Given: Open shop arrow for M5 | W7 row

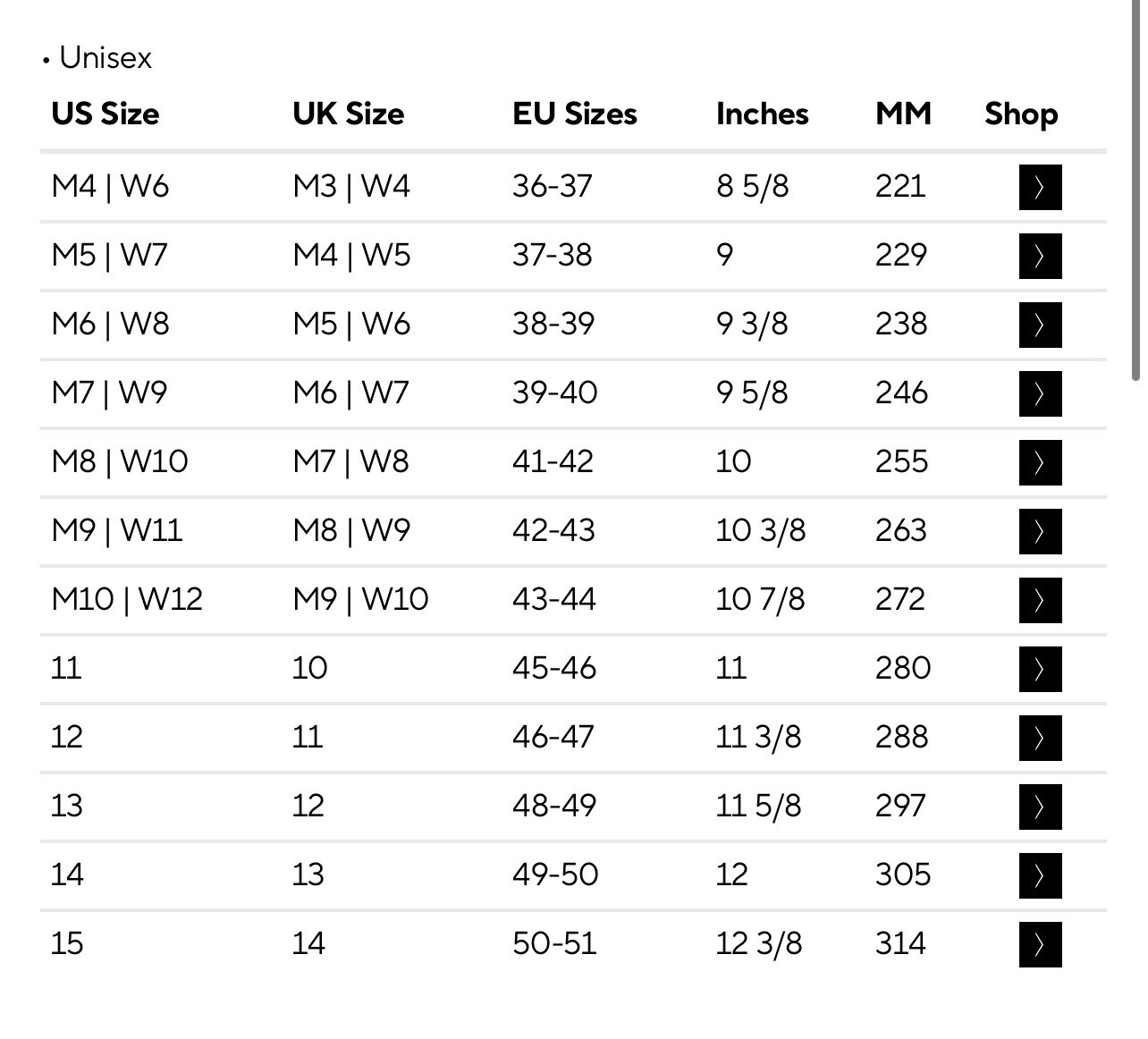Looking at the screenshot, I should [x=1040, y=256].
